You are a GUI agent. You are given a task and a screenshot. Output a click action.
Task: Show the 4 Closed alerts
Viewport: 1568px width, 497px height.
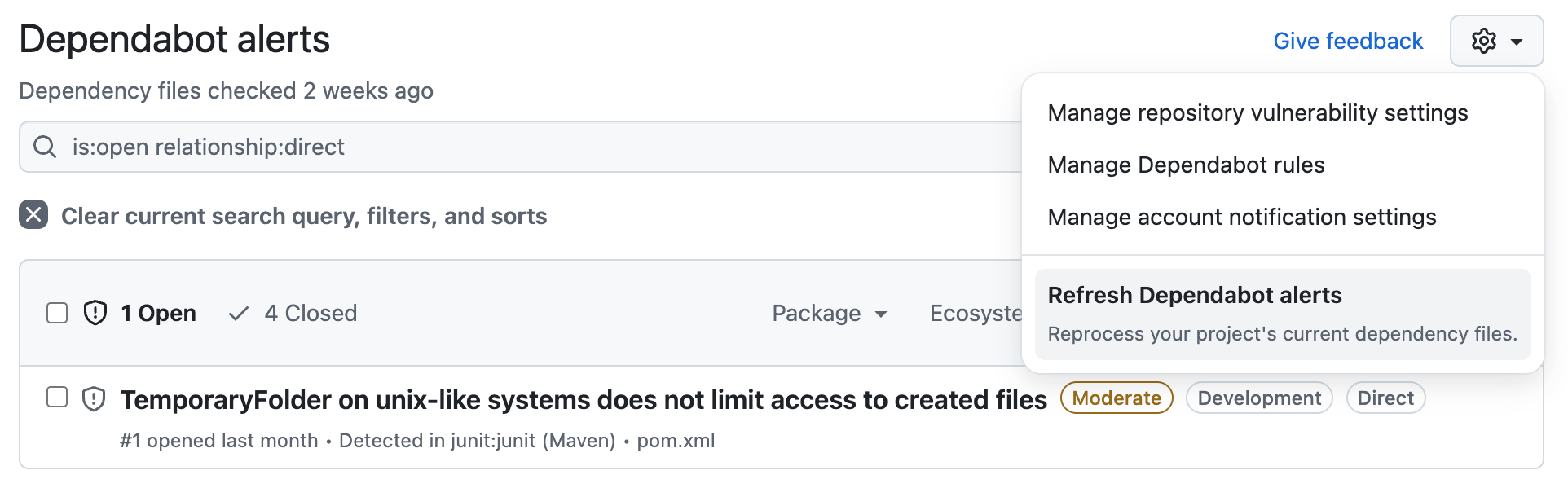310,314
